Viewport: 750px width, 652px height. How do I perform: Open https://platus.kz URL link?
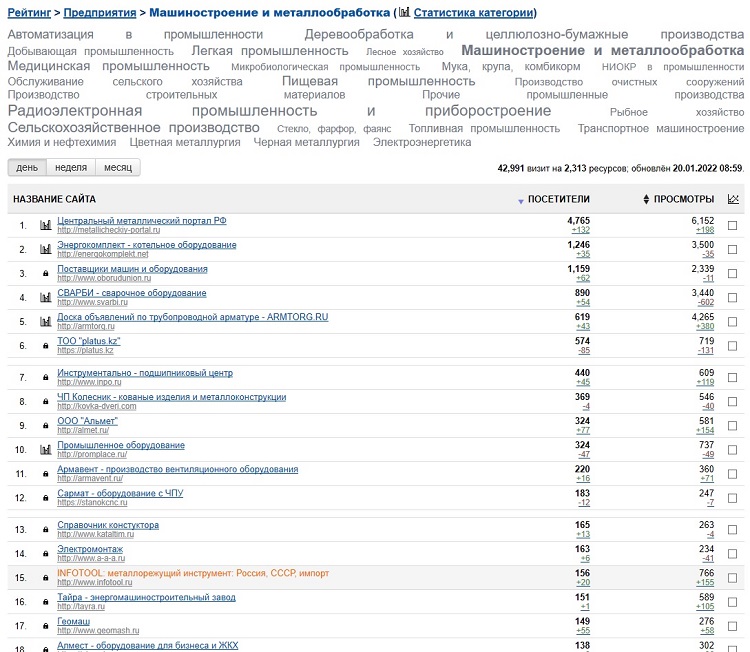[x=85, y=350]
